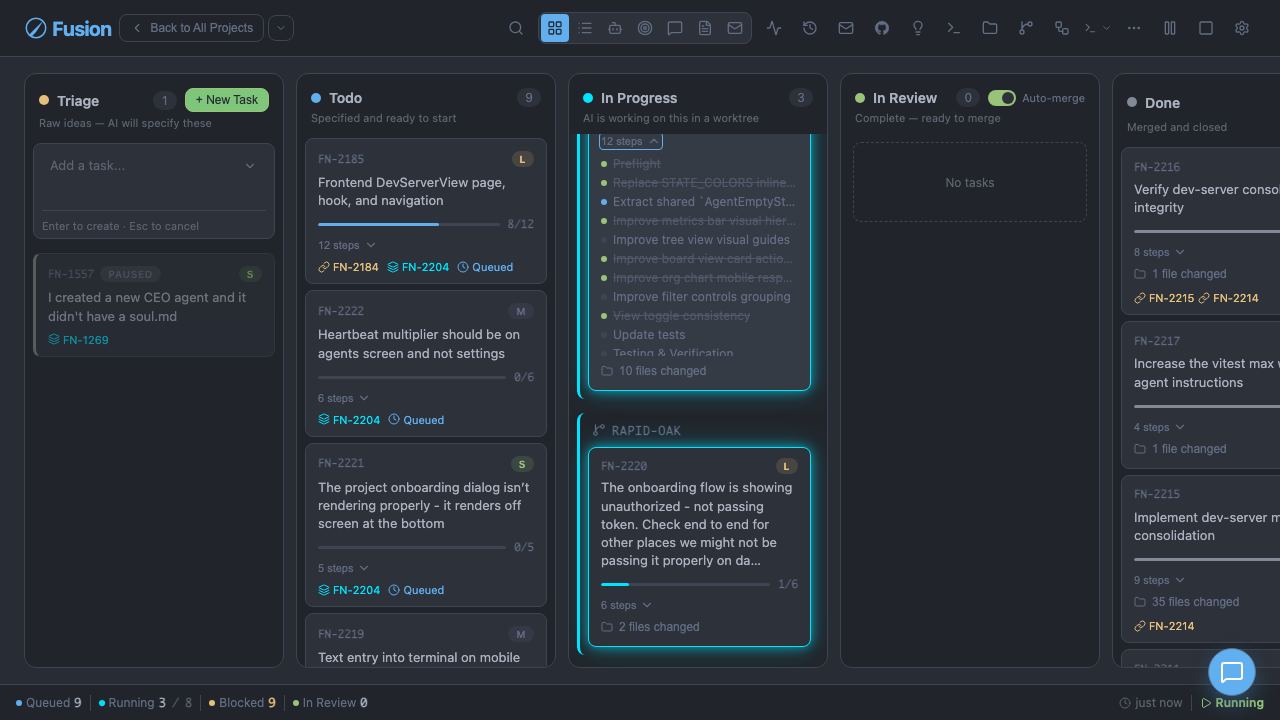Open the workflow nodes icon in toolbar

1062,28
